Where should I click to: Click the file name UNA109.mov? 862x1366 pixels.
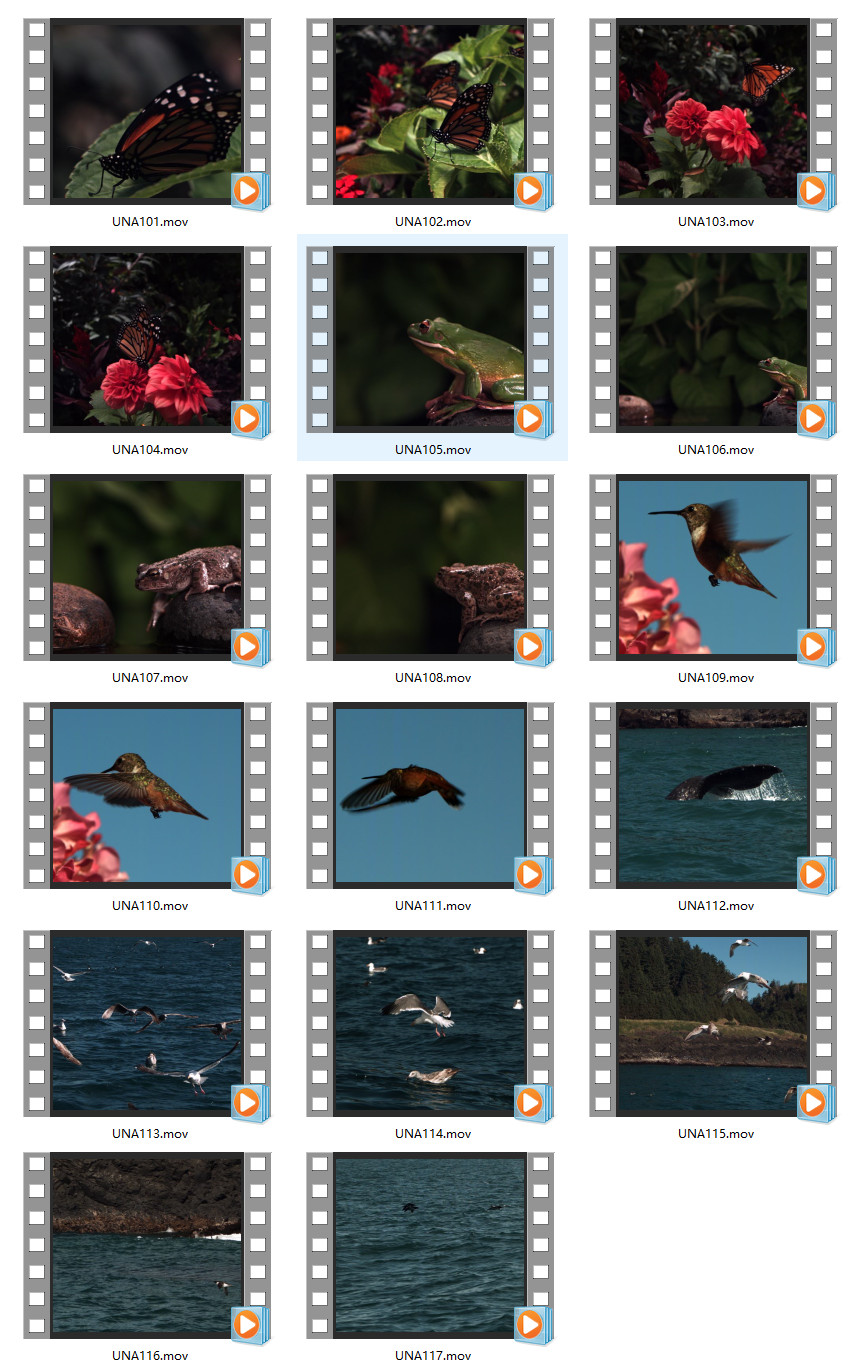[x=716, y=678]
